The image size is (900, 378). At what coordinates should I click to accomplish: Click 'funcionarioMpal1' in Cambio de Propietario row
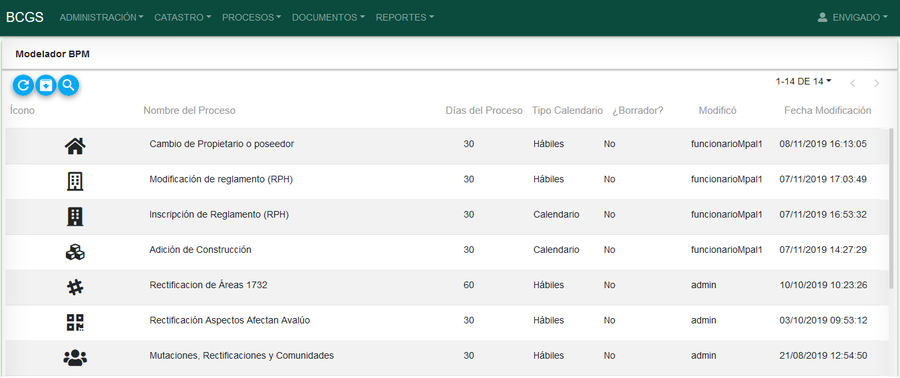tap(727, 144)
